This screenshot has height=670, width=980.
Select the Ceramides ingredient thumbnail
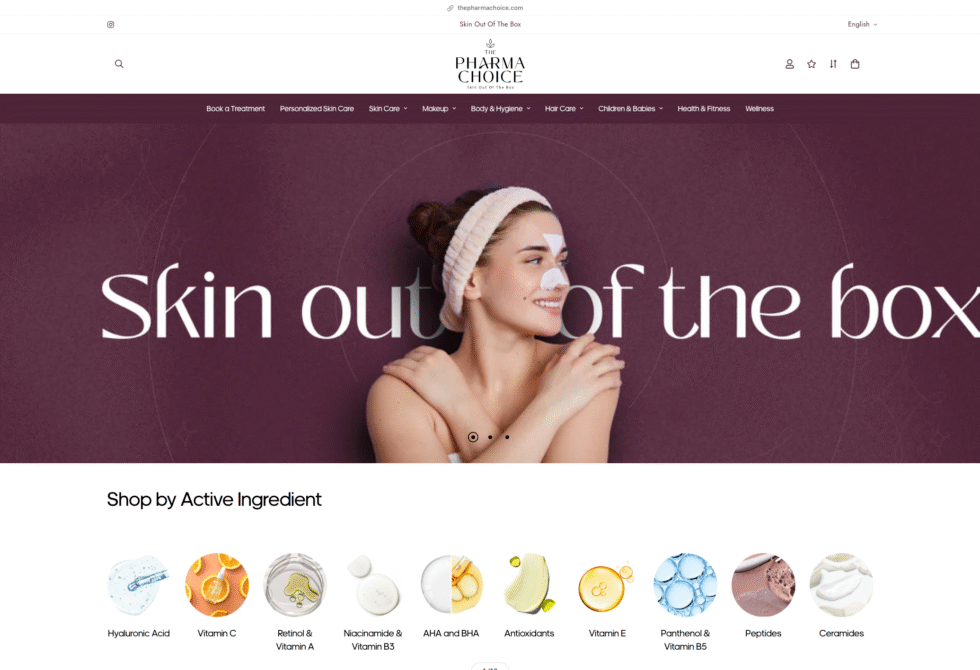tap(841, 584)
